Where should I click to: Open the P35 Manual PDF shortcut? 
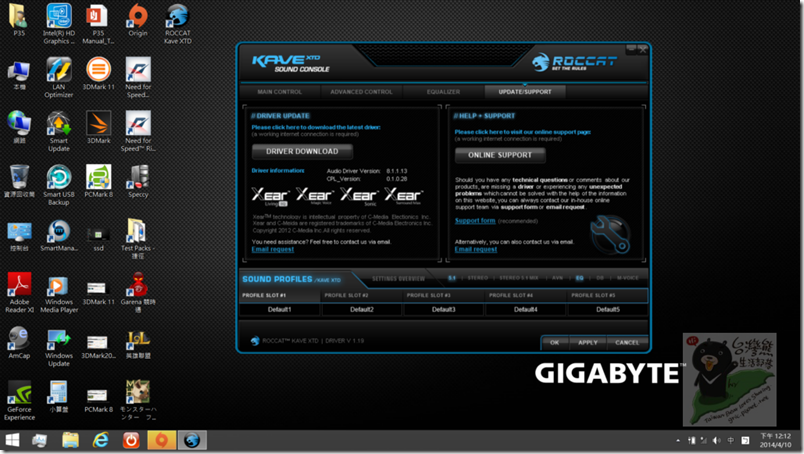tap(98, 24)
